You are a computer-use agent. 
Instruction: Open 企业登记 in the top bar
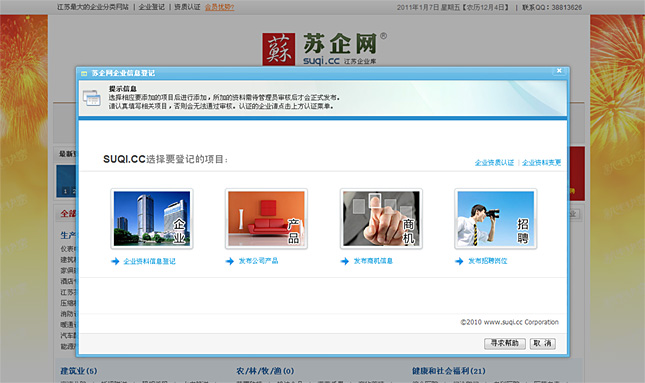151,7
